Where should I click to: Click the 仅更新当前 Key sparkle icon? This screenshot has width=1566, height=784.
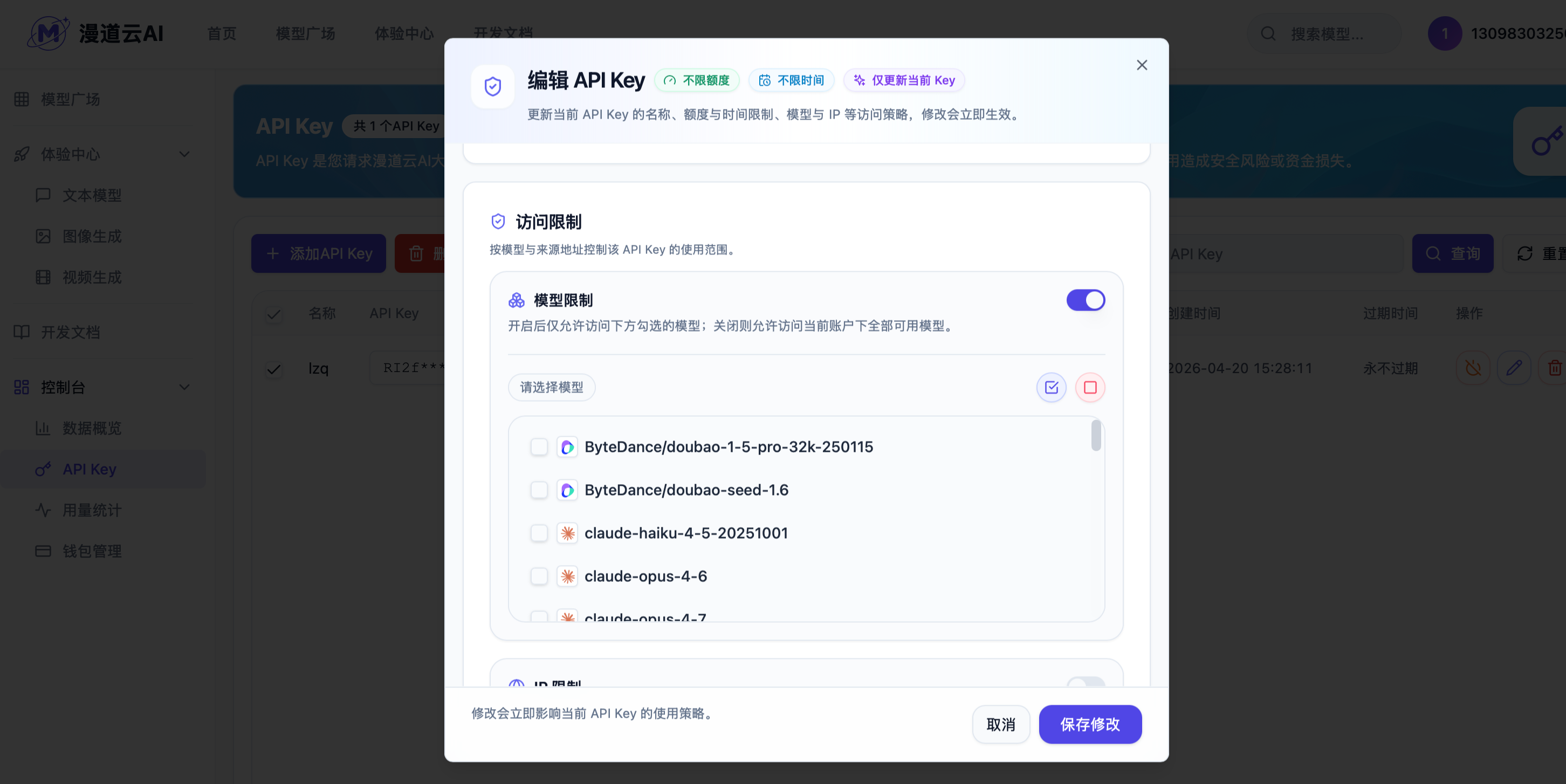pyautogui.click(x=859, y=80)
